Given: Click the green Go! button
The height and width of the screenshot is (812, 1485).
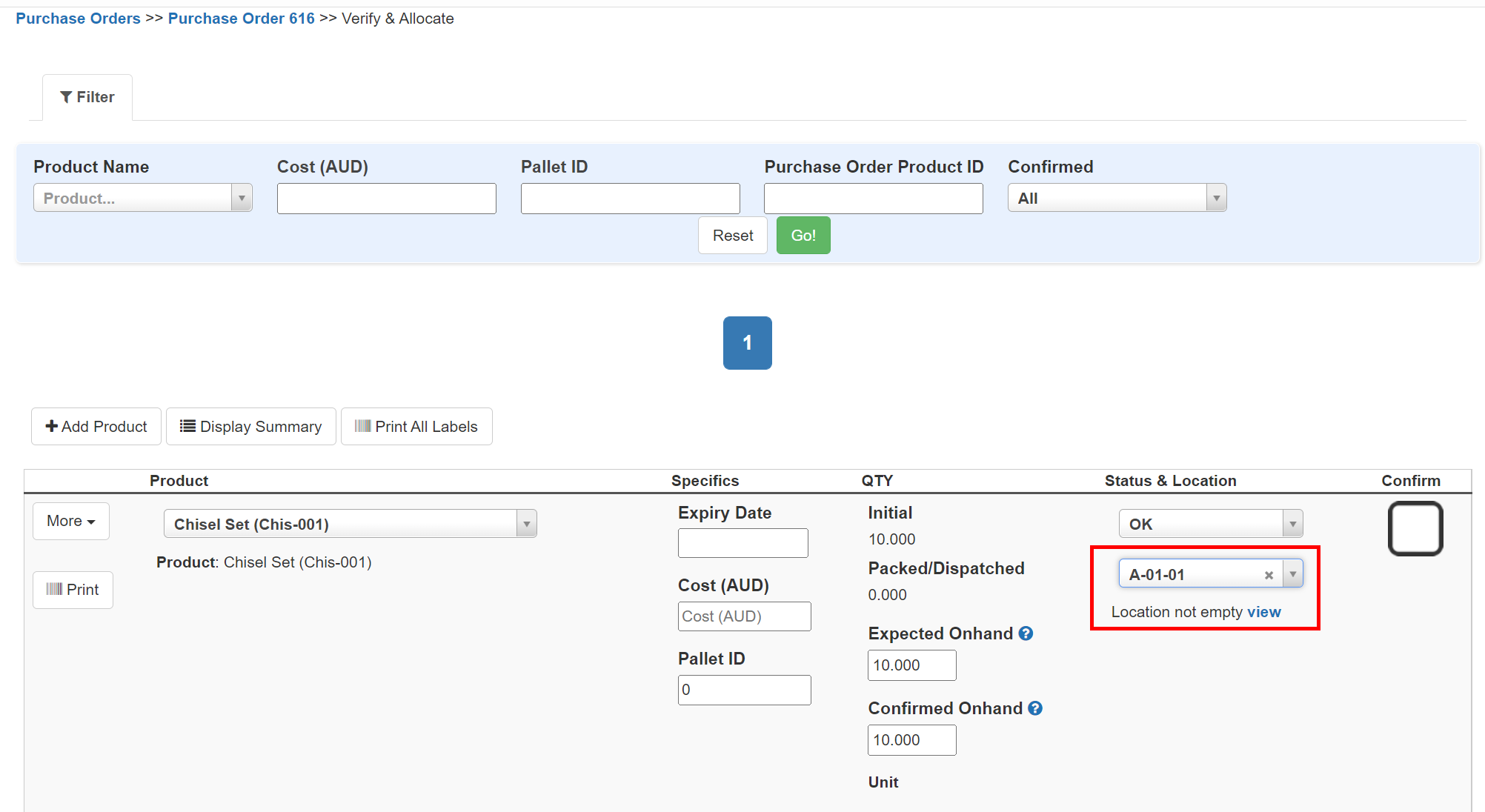Looking at the screenshot, I should click(803, 236).
